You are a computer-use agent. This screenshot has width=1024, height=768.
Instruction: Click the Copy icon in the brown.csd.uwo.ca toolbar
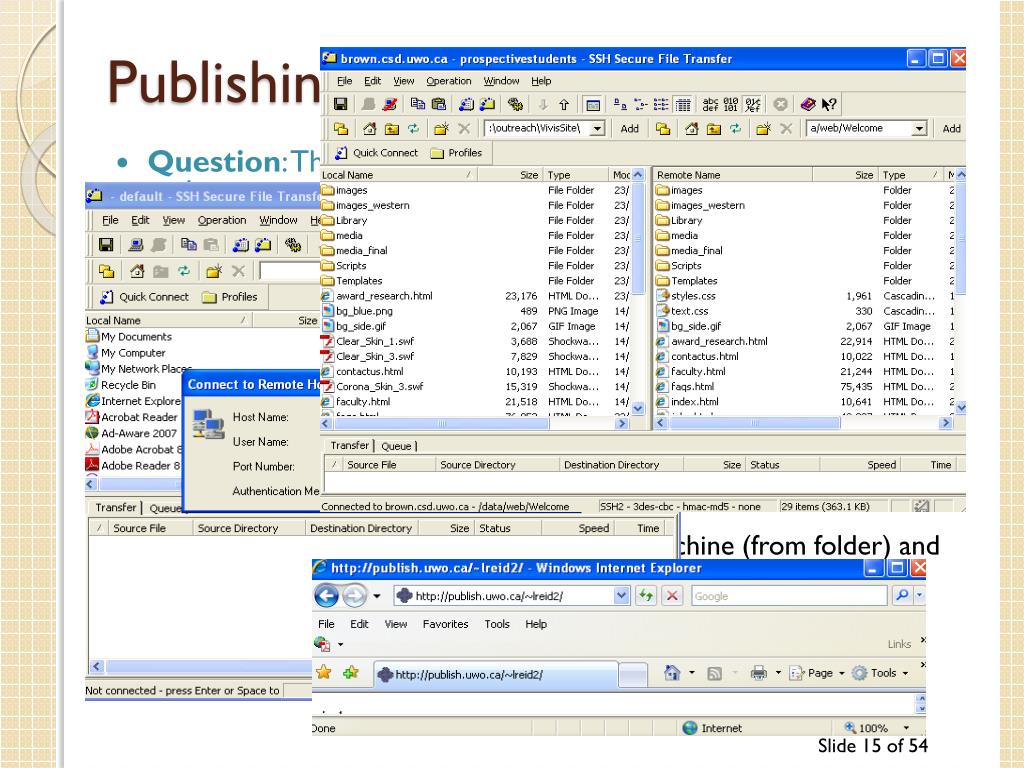[x=417, y=104]
